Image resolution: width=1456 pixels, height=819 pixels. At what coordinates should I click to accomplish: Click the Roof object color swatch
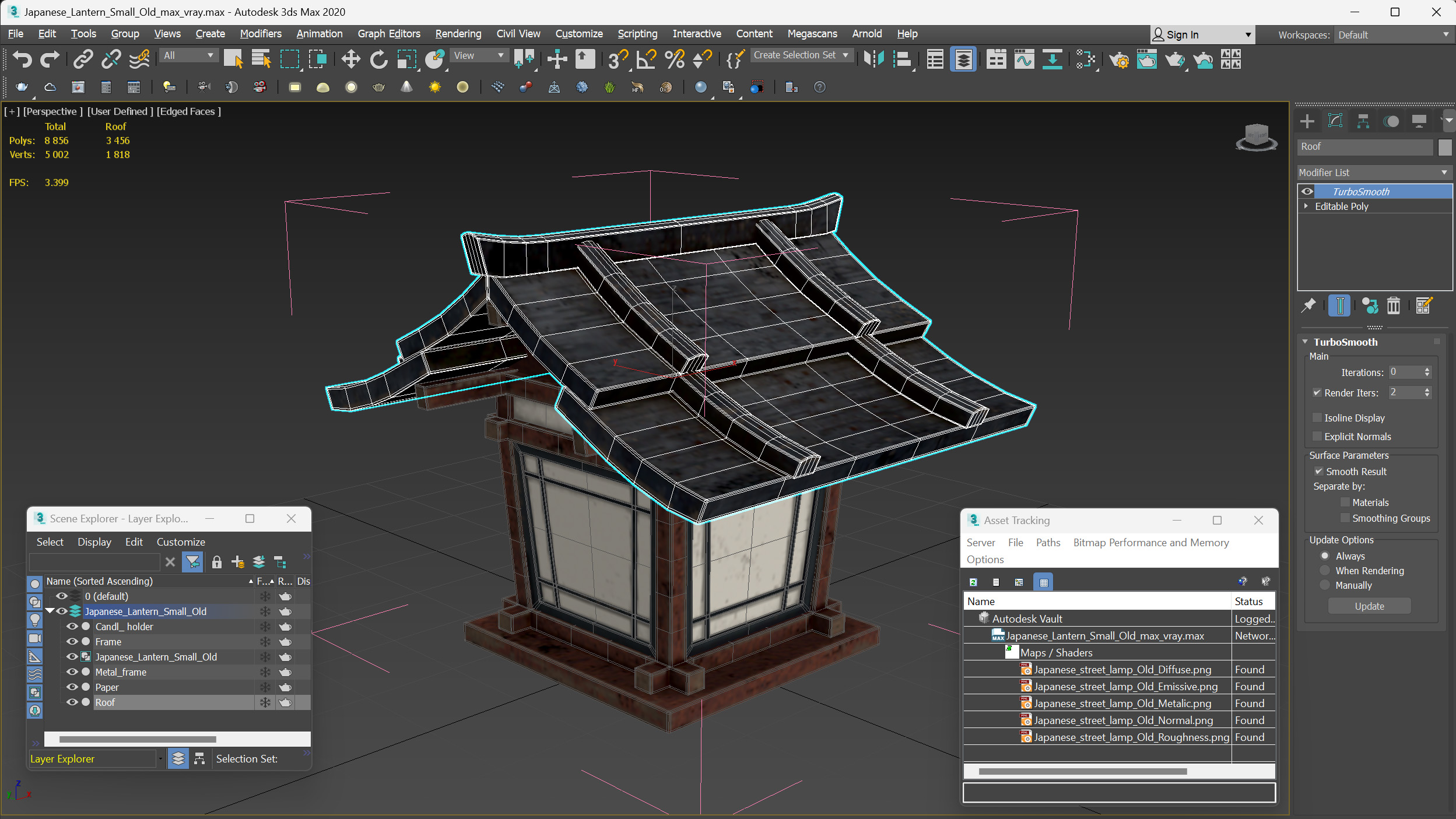pos(1444,147)
